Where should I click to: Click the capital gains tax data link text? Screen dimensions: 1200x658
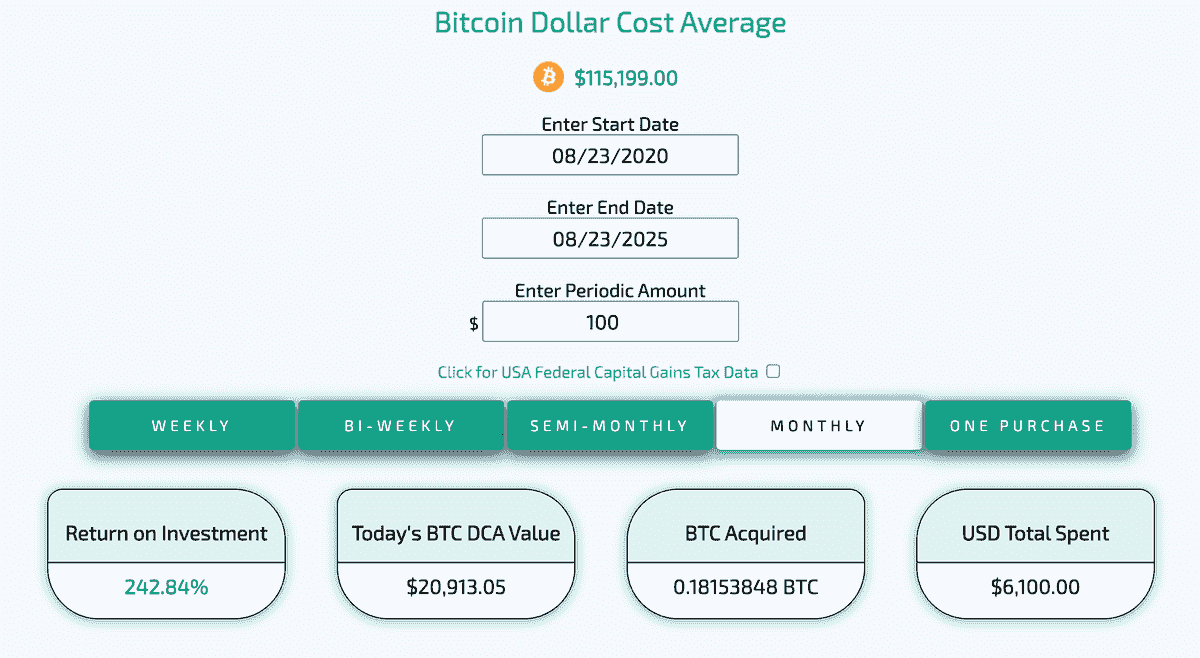click(598, 372)
